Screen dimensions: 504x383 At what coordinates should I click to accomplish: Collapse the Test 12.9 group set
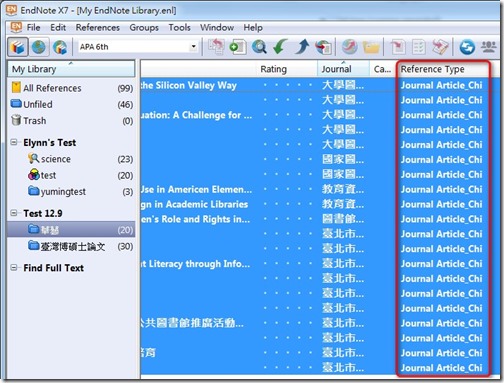click(x=14, y=213)
